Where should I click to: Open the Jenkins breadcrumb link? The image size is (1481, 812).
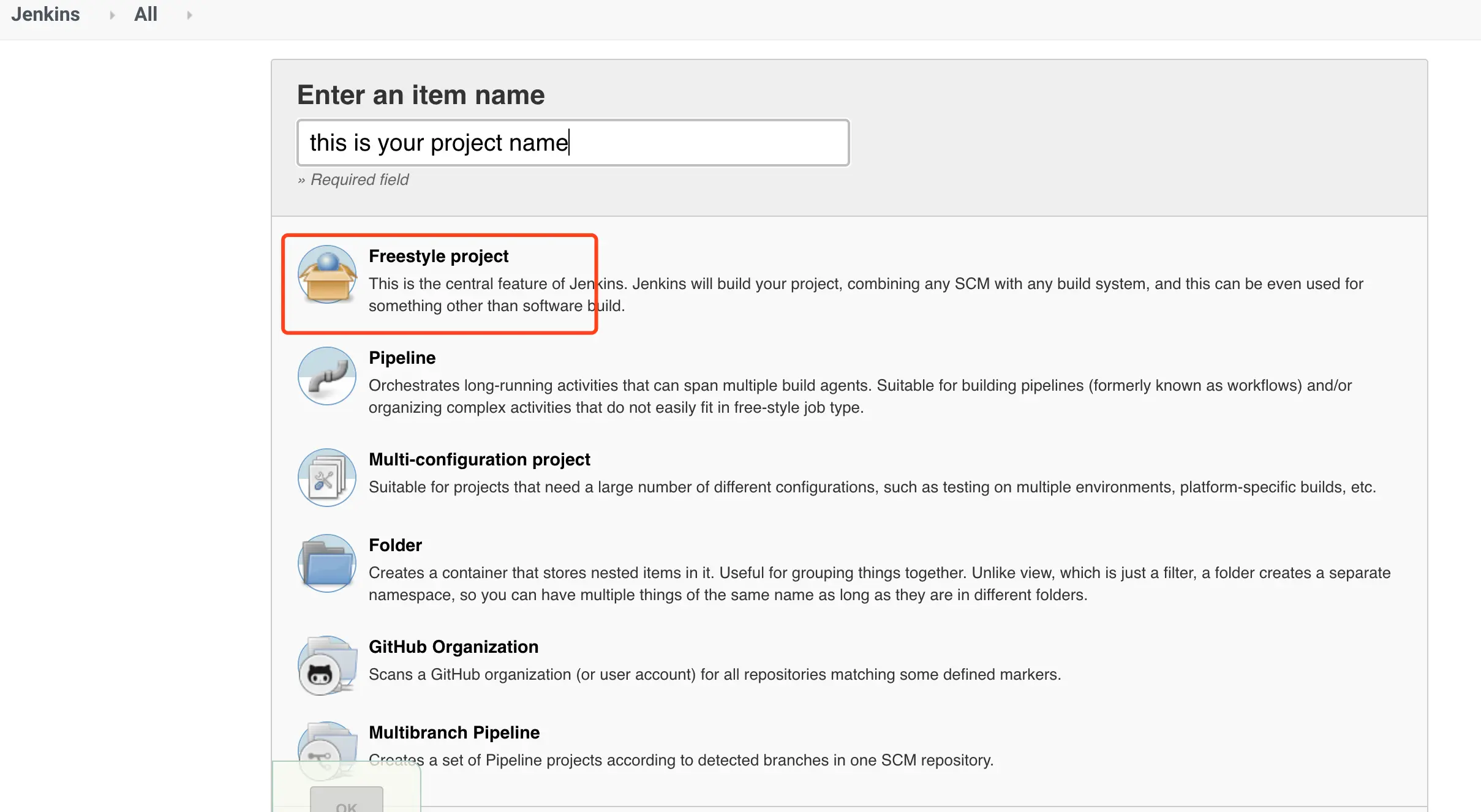pyautogui.click(x=46, y=15)
